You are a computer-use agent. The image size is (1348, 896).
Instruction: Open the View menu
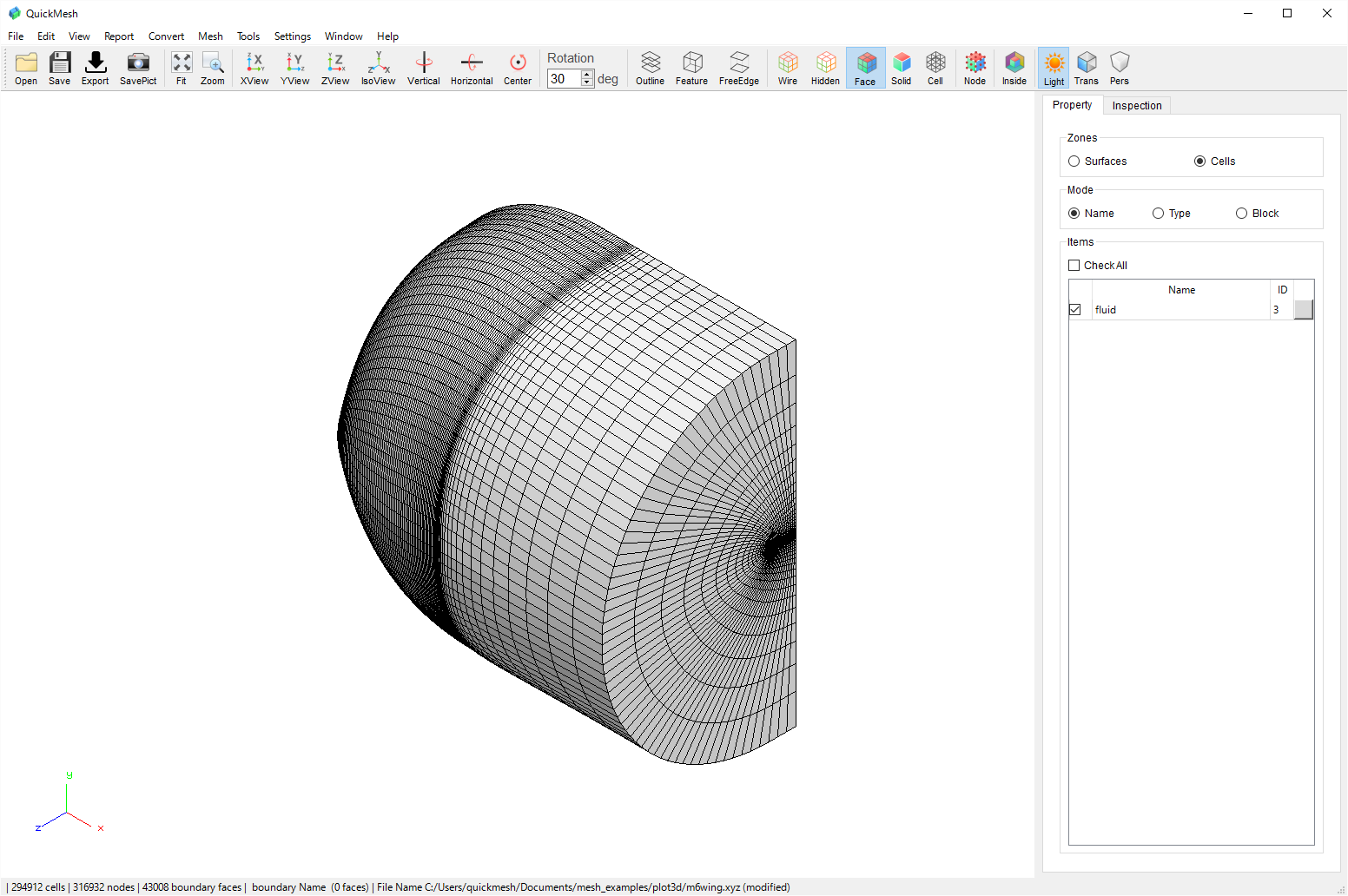(79, 36)
